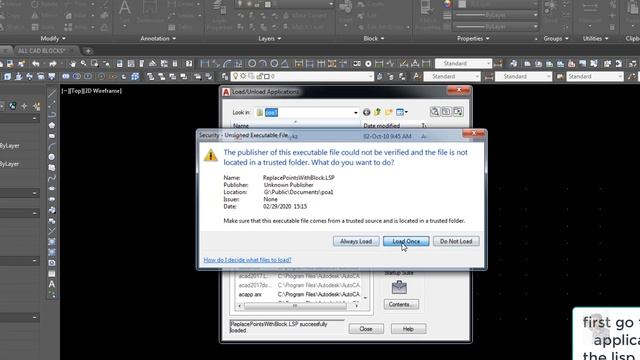The image size is (640, 360).
Task: Click the Center Mark dimension tool
Action: 368,64
